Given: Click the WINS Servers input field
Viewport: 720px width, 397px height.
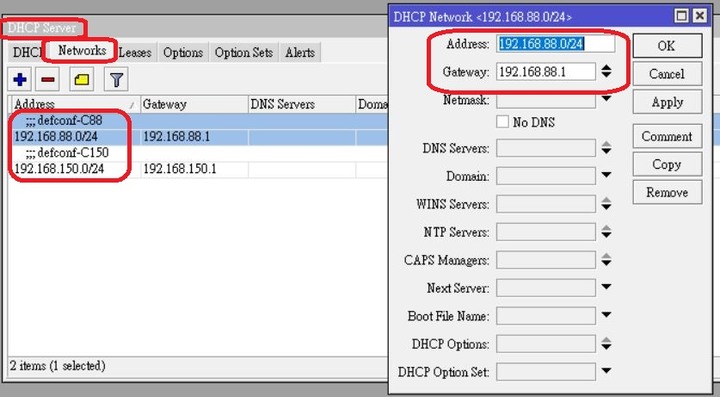Looking at the screenshot, I should pos(546,204).
